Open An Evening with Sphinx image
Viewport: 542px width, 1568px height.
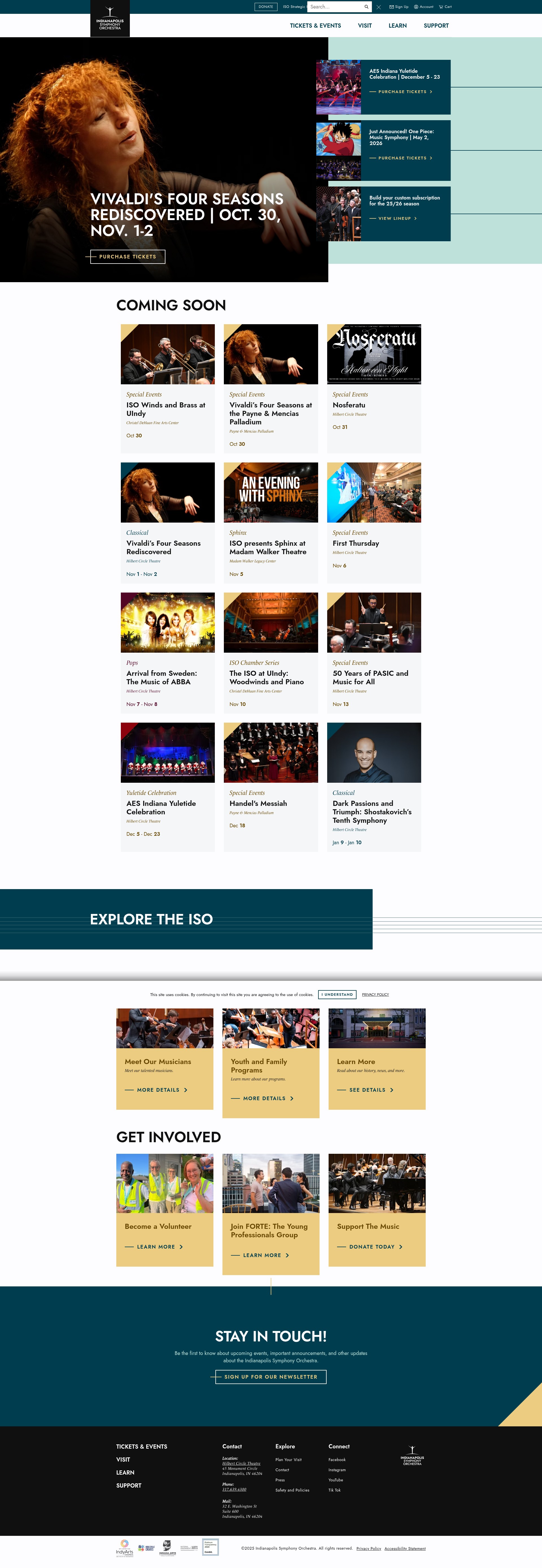coord(271,492)
